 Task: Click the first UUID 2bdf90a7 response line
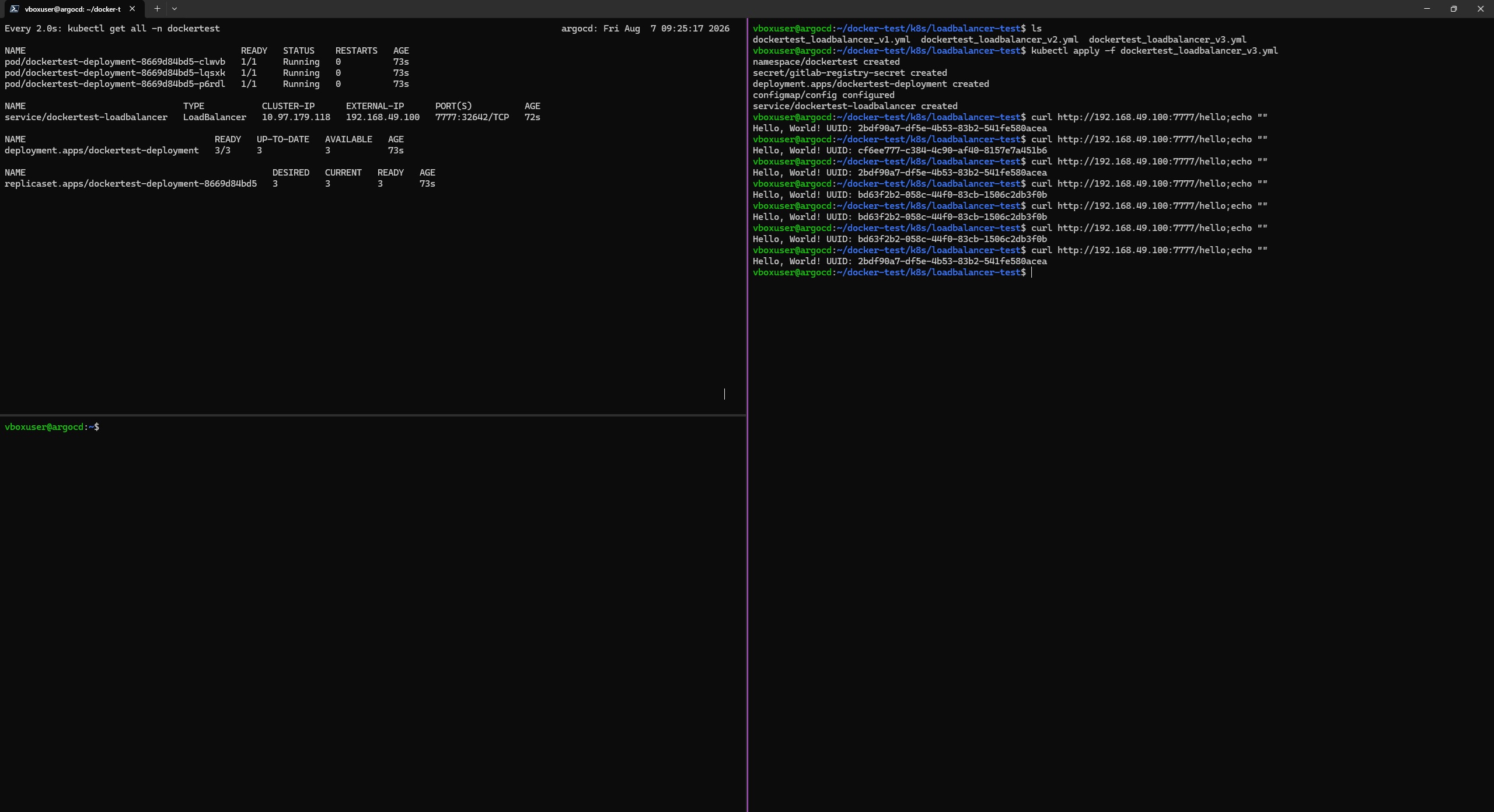pos(900,128)
